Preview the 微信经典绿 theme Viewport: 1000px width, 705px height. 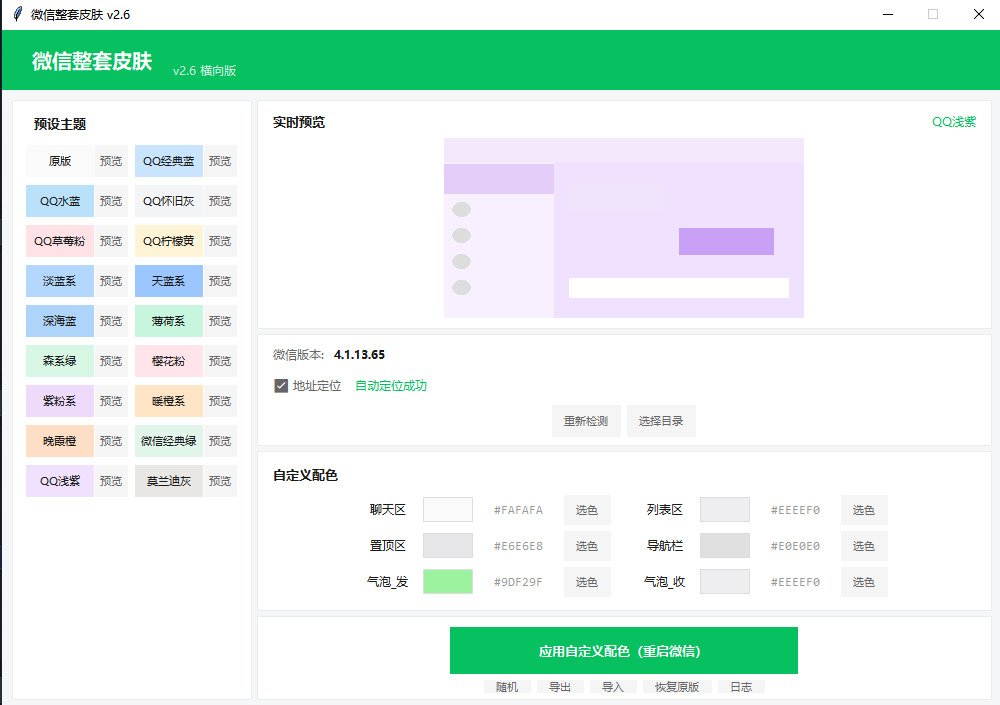click(220, 441)
